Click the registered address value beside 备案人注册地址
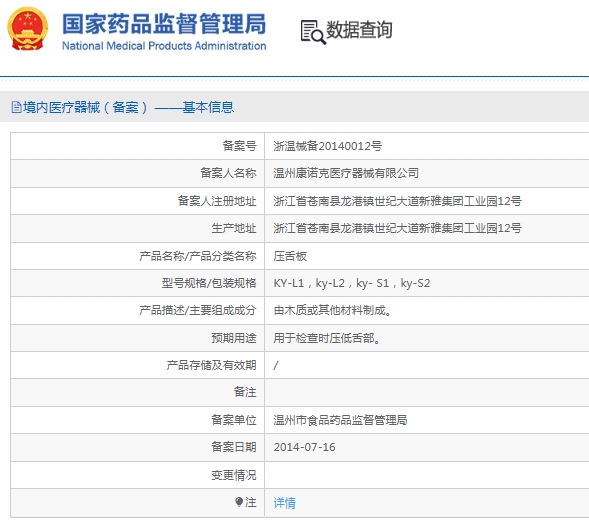This screenshot has height=526, width=589. point(397,201)
